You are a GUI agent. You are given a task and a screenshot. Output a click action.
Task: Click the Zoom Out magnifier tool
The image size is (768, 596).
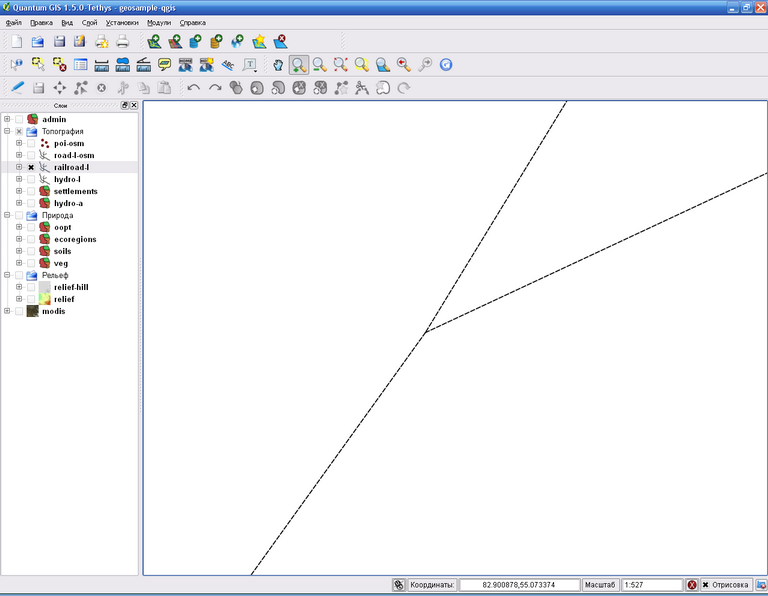319,65
